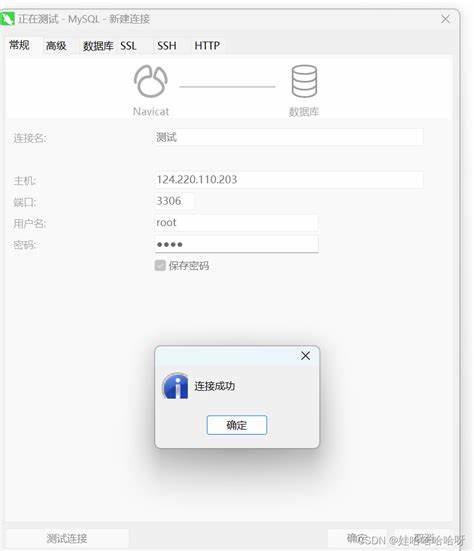Image resolution: width=474 pixels, height=551 pixels.
Task: Click the green Navicat title bar icon
Action: click(x=7, y=19)
